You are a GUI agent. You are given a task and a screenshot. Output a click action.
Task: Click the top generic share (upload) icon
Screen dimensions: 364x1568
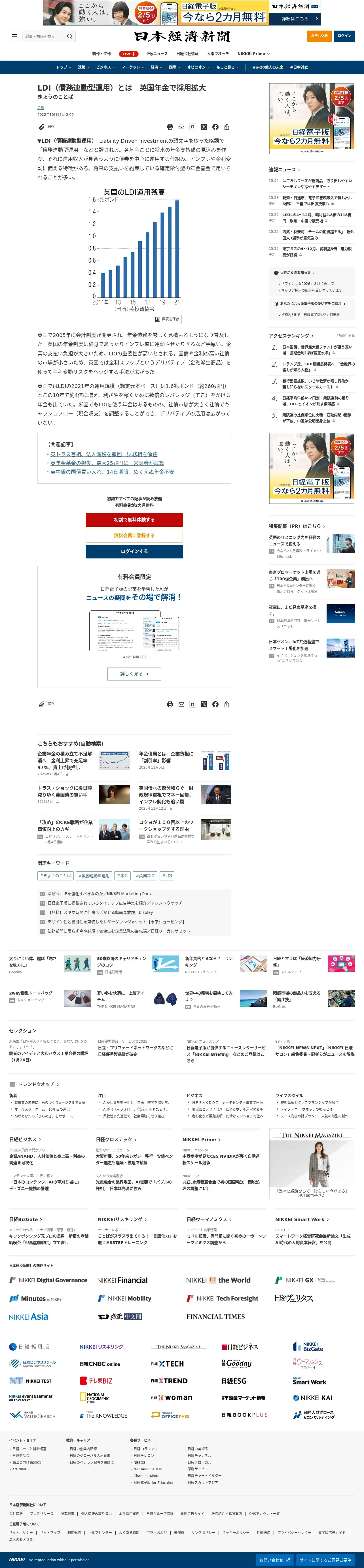[x=227, y=127]
